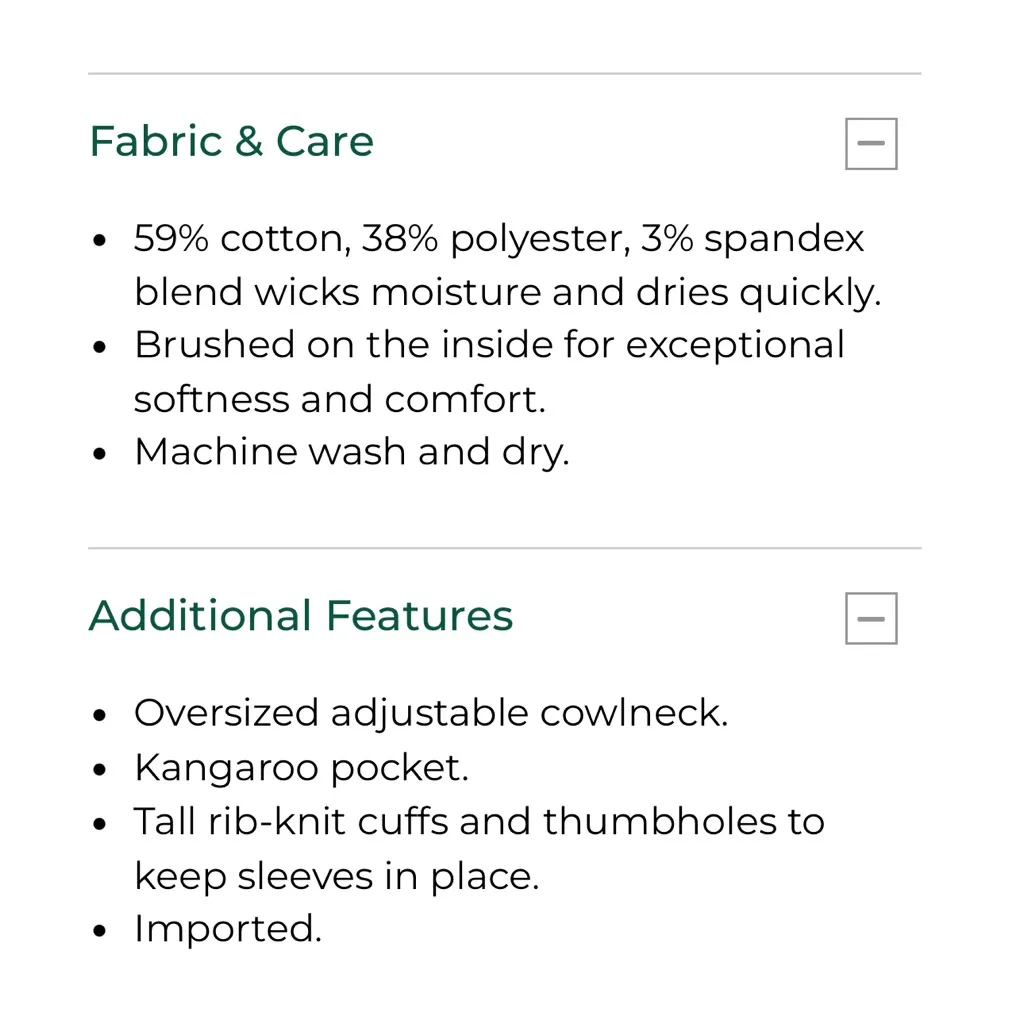
Task: Click 'Oversized adjustable cowlneck' bullet text
Action: 430,713
